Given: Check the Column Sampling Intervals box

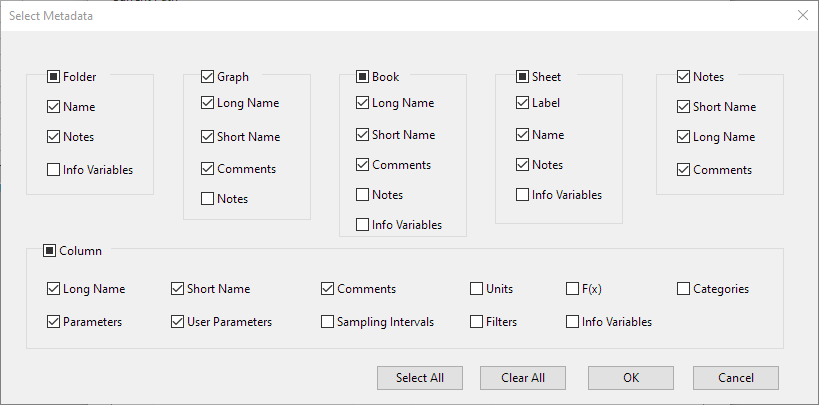Looking at the screenshot, I should [328, 322].
